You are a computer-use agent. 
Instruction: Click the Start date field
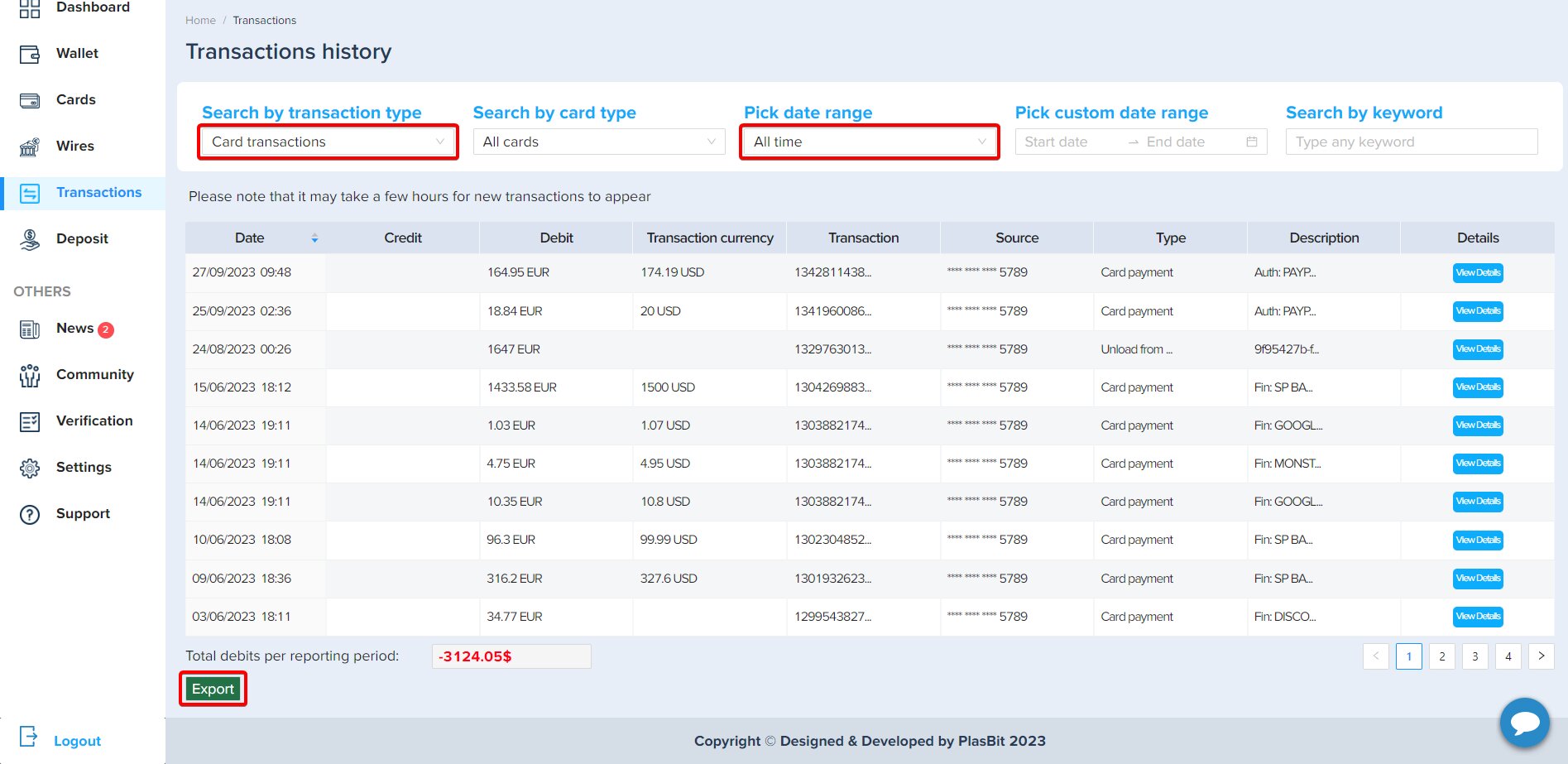tap(1072, 142)
